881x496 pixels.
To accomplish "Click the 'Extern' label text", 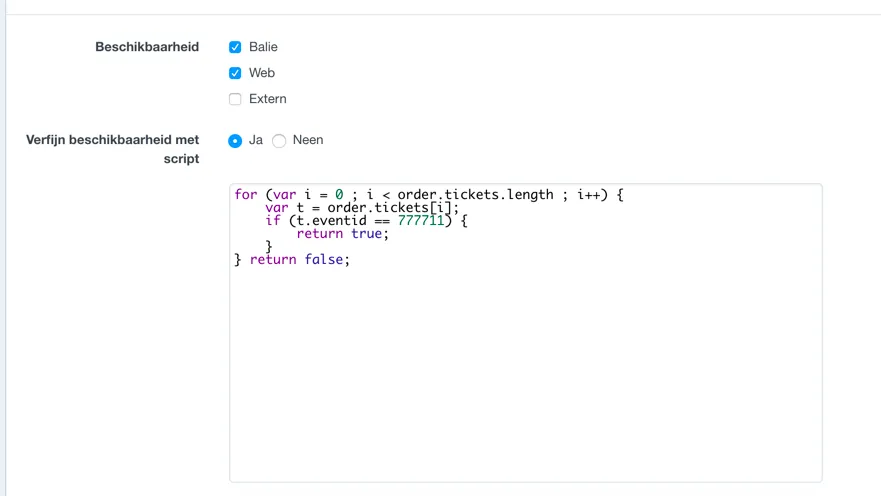I will point(267,99).
